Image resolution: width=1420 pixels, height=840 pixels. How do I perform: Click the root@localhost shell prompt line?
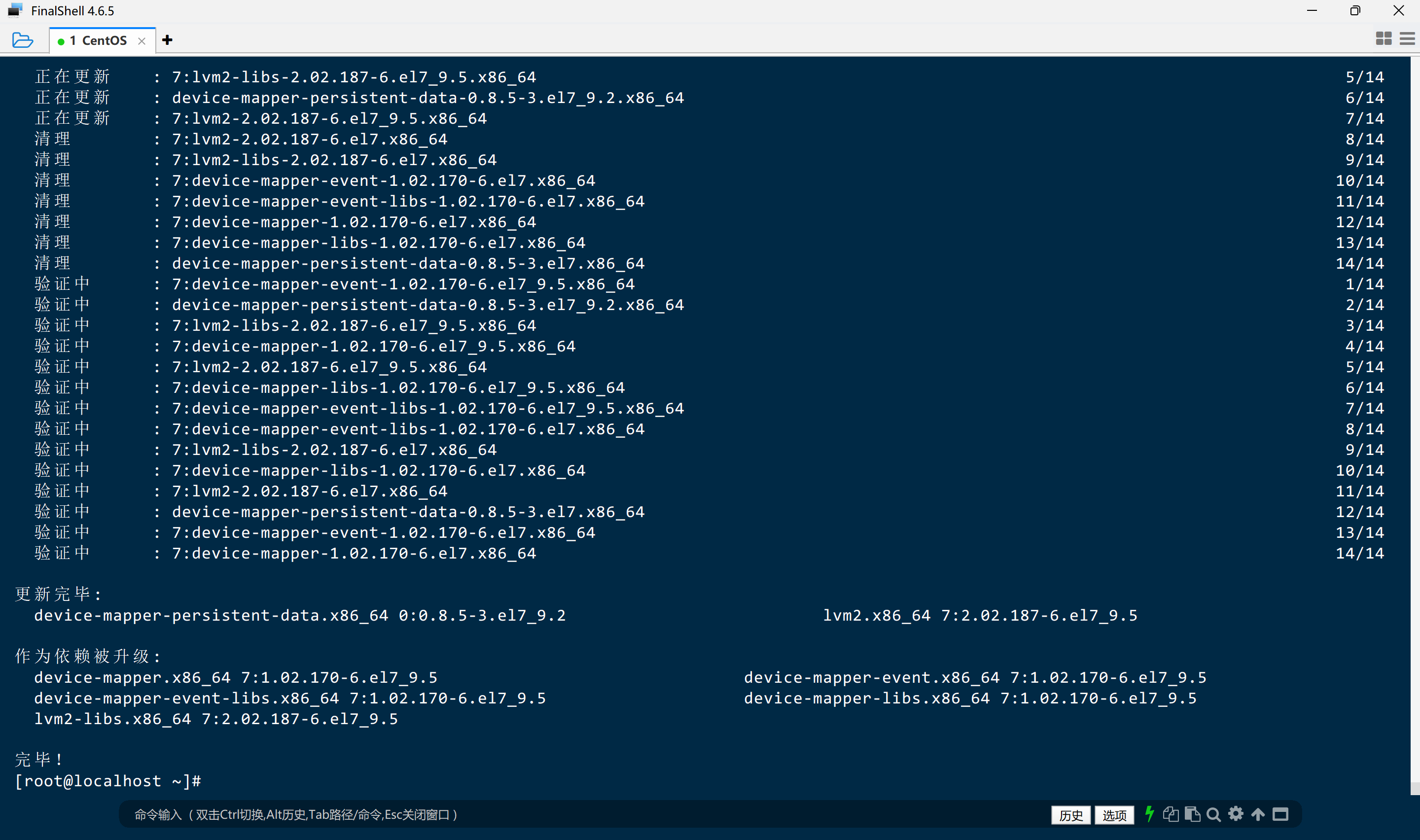[107, 781]
